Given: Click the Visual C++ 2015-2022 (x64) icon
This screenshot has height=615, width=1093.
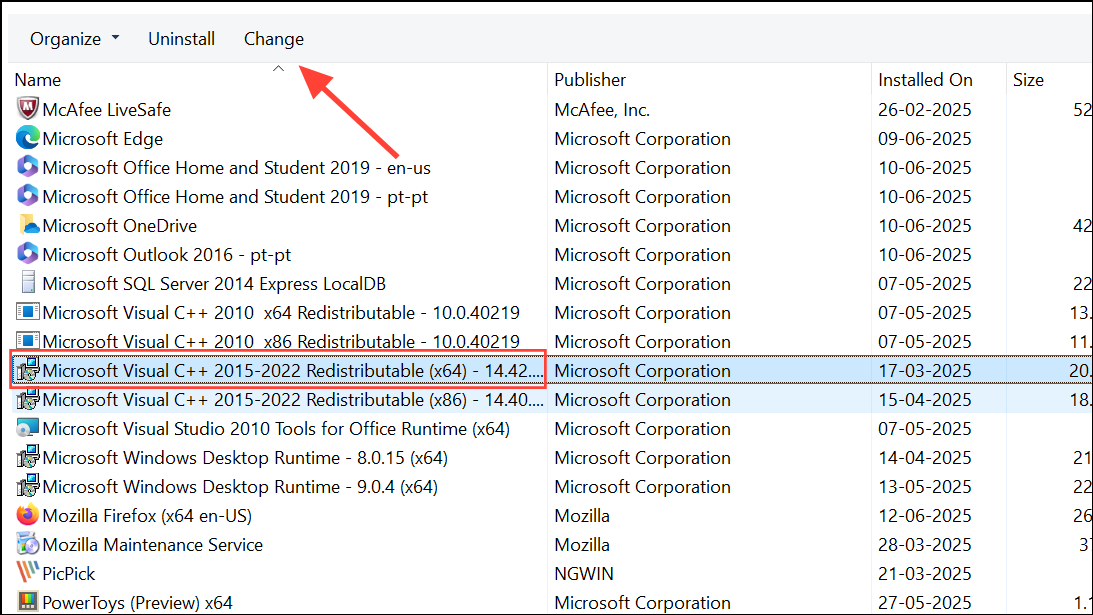Looking at the screenshot, I should pyautogui.click(x=27, y=370).
